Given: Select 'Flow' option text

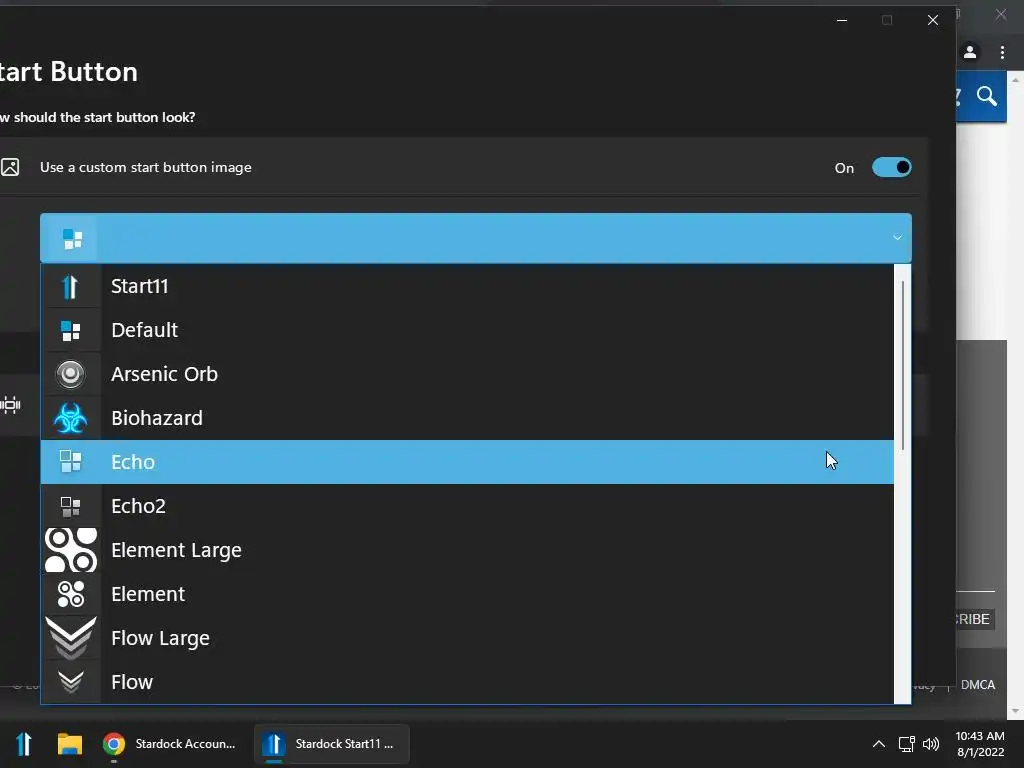Looking at the screenshot, I should click(132, 682).
